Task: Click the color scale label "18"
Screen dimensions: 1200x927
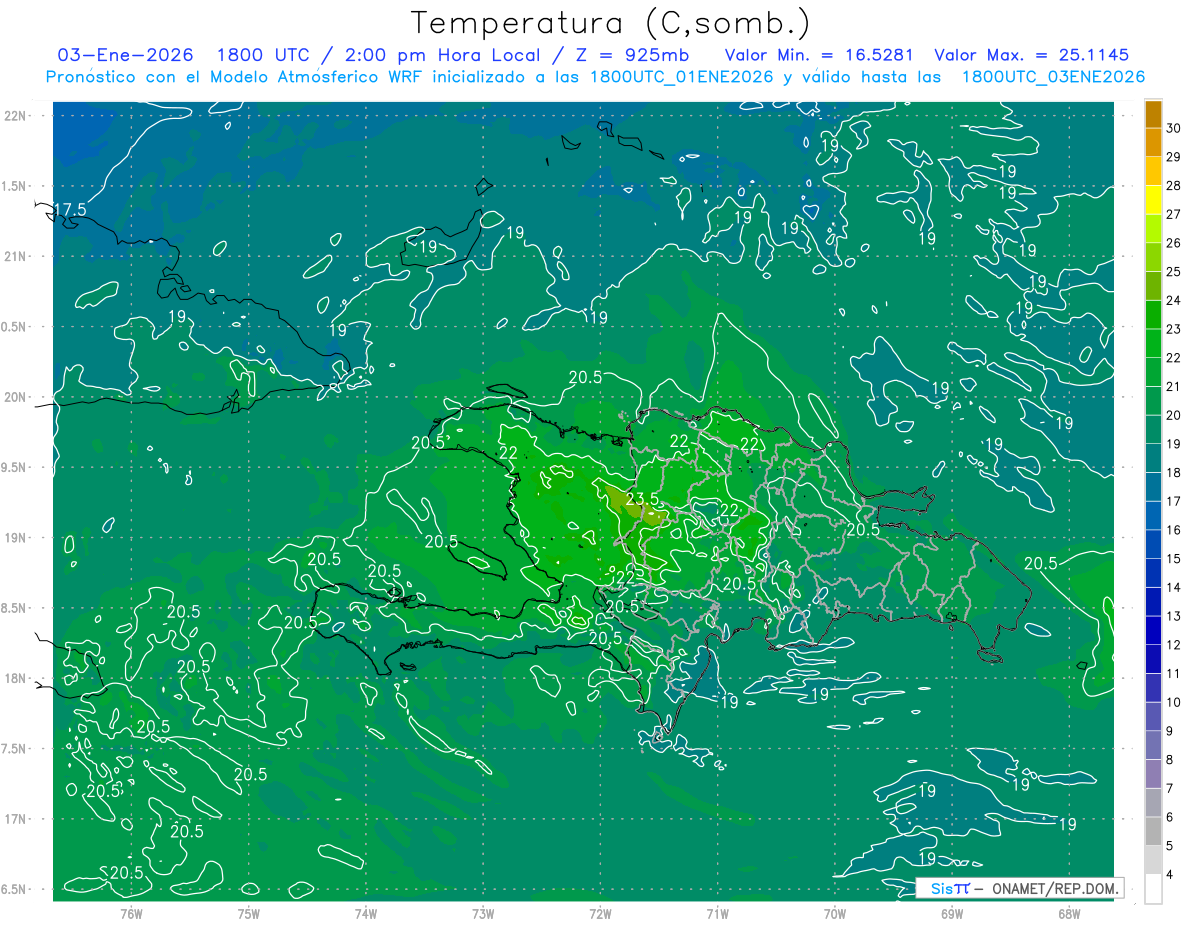Action: click(1174, 472)
